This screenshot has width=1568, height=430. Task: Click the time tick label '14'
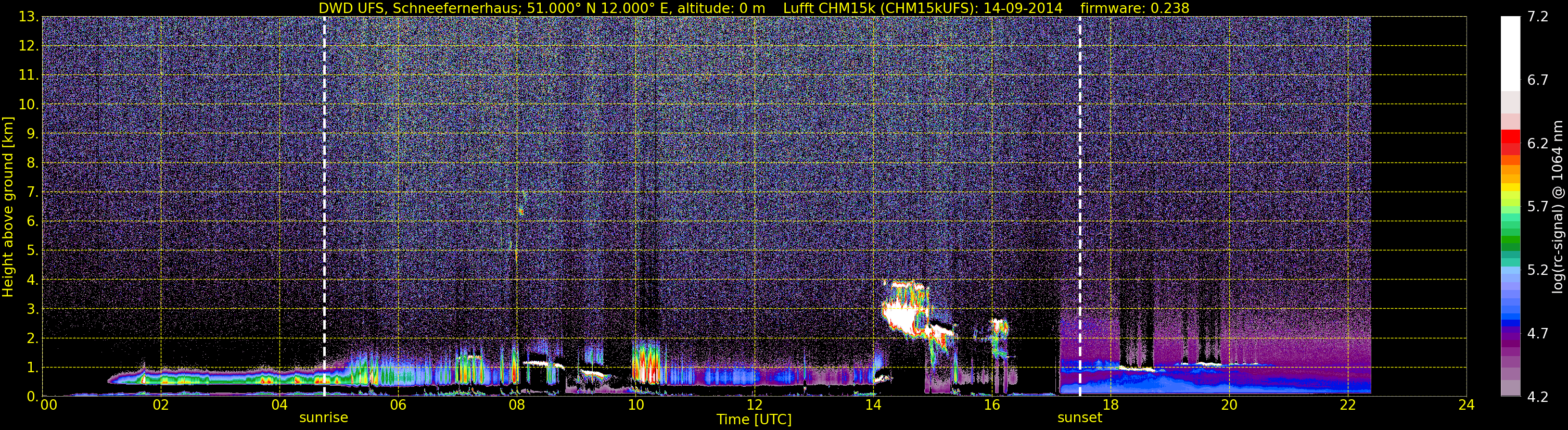pyautogui.click(x=873, y=406)
